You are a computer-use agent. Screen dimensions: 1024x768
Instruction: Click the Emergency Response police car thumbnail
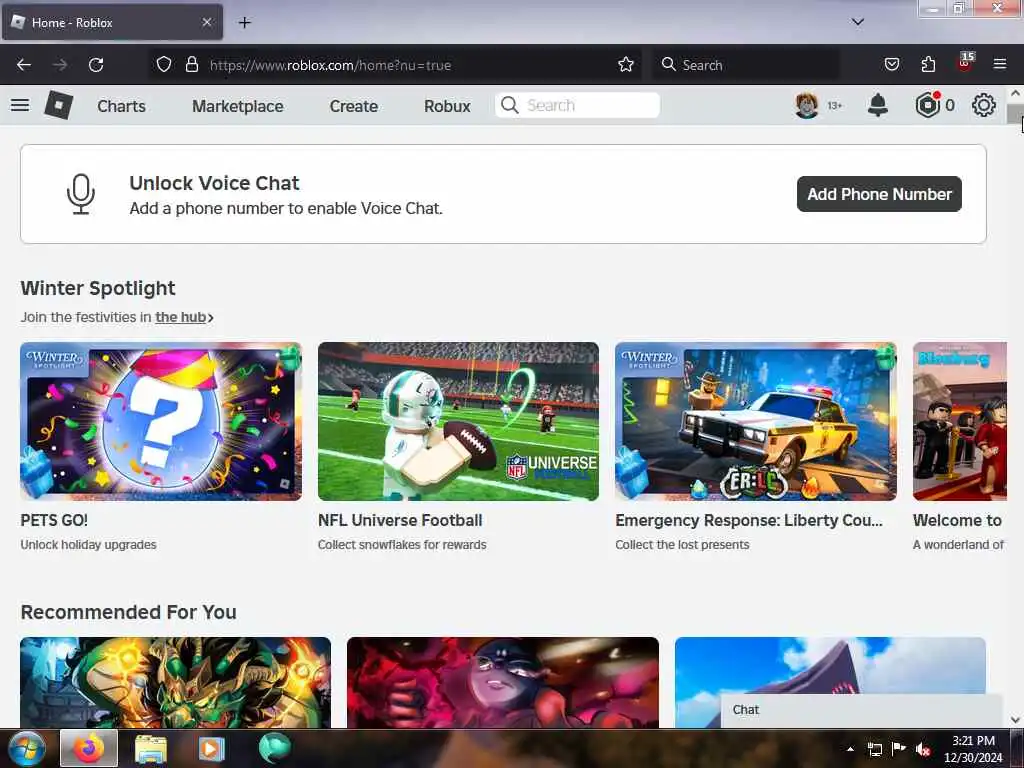tap(756, 421)
